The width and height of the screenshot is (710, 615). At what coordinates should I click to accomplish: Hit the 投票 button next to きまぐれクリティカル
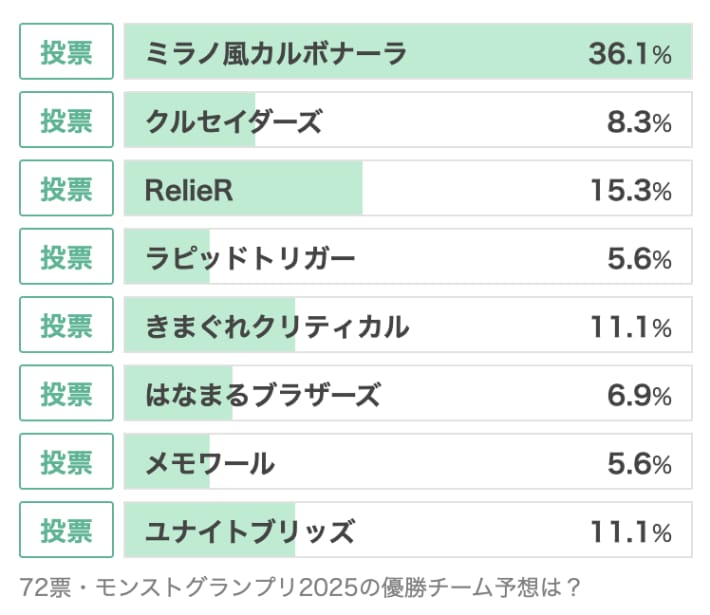66,325
